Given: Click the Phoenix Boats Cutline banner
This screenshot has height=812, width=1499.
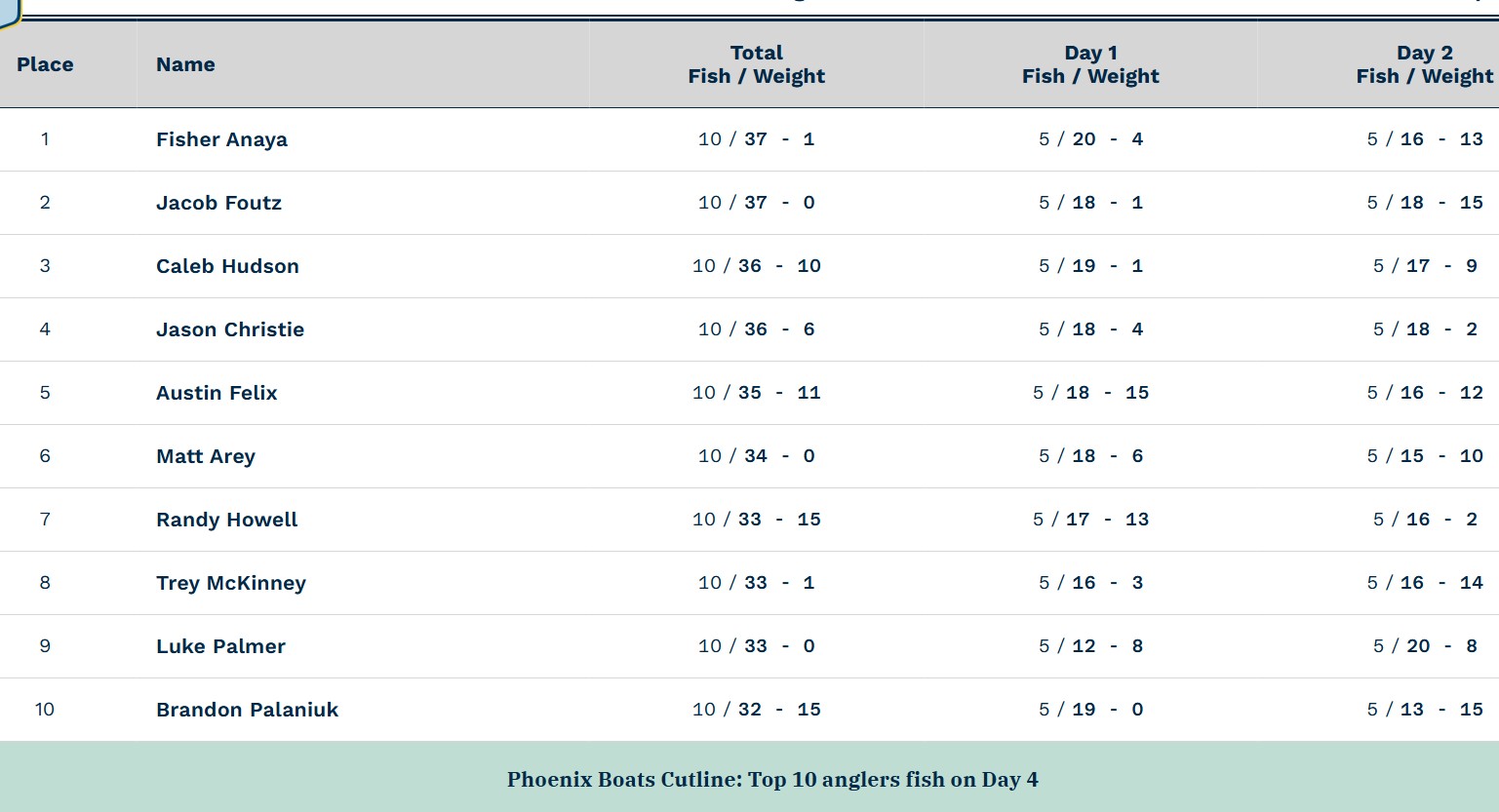Looking at the screenshot, I should pyautogui.click(x=771, y=779).
